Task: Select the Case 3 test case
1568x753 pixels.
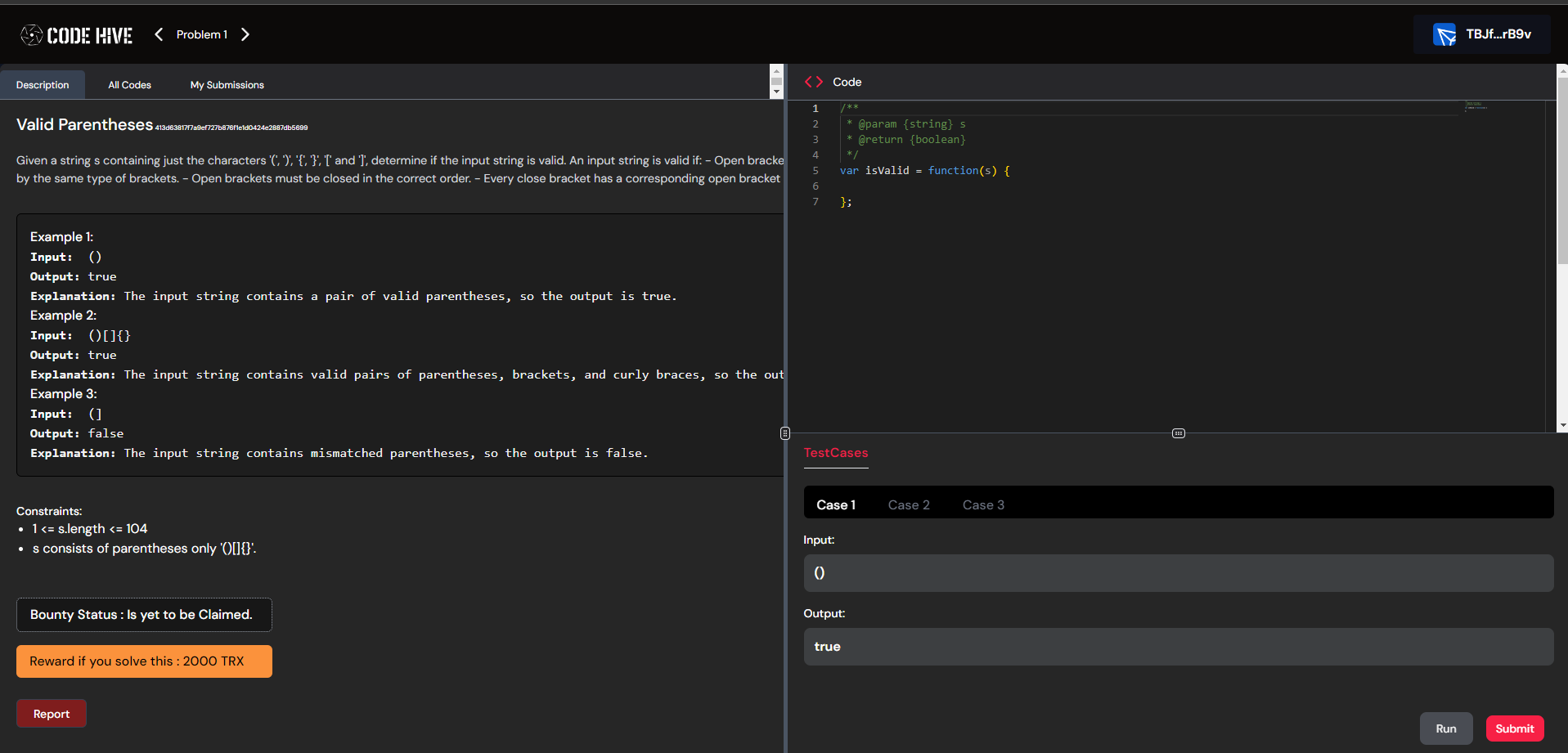Action: 983,504
